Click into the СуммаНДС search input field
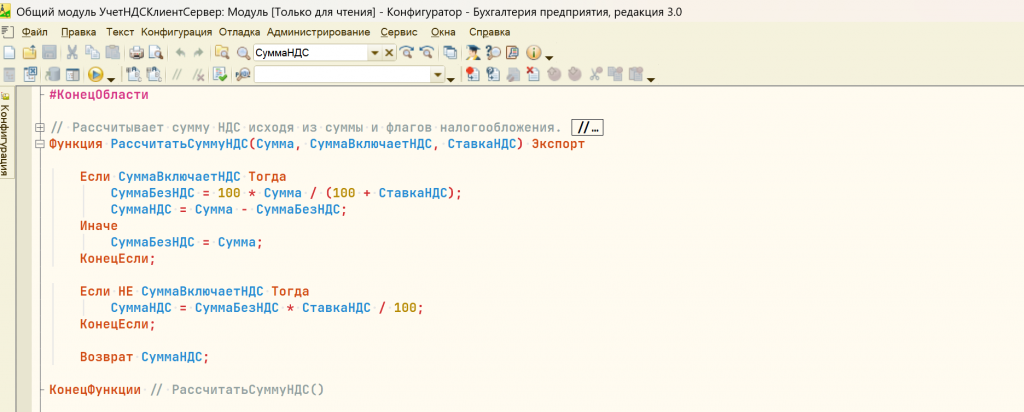1024x412 pixels. (311, 54)
